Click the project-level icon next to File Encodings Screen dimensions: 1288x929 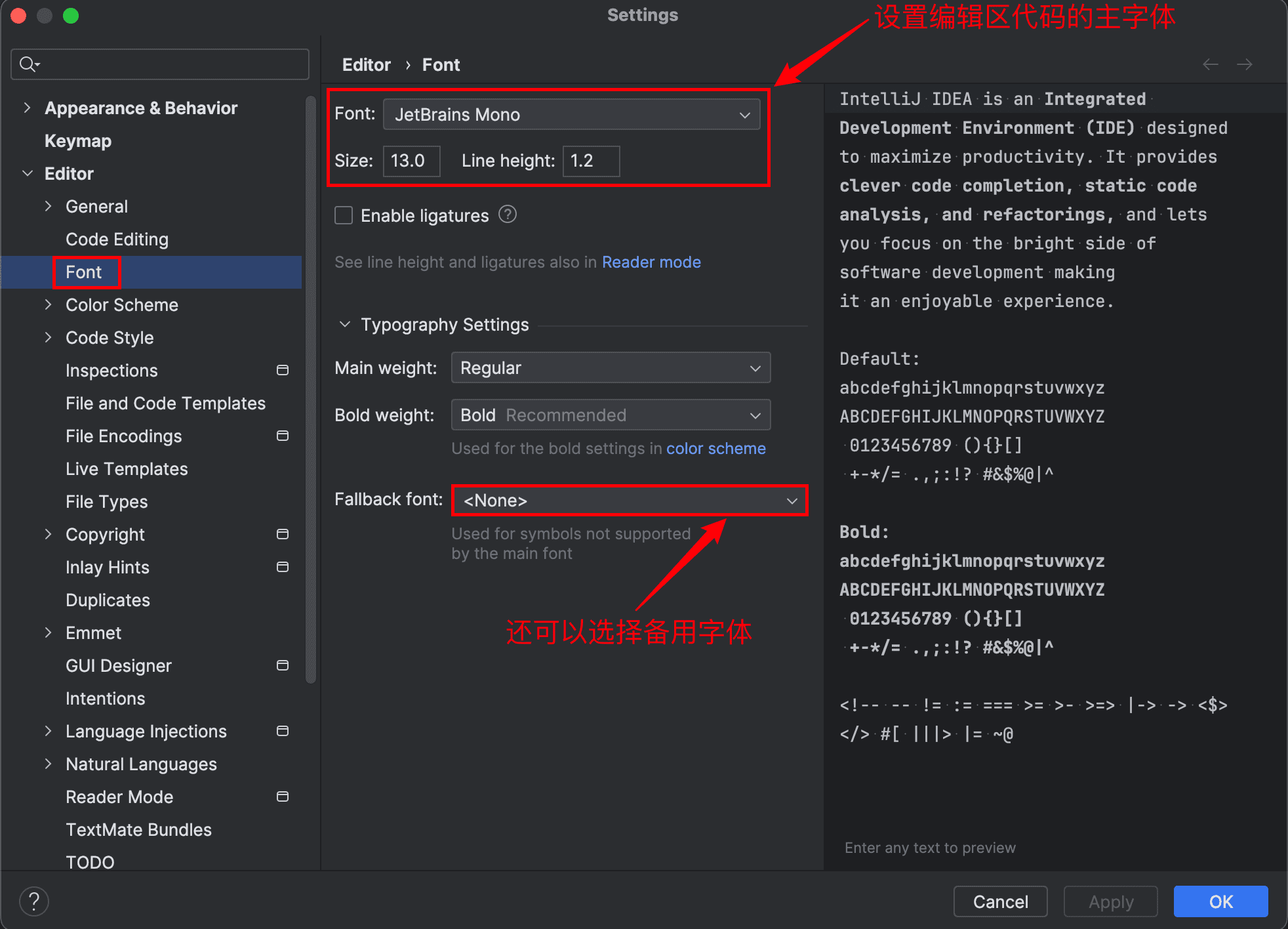coord(283,436)
